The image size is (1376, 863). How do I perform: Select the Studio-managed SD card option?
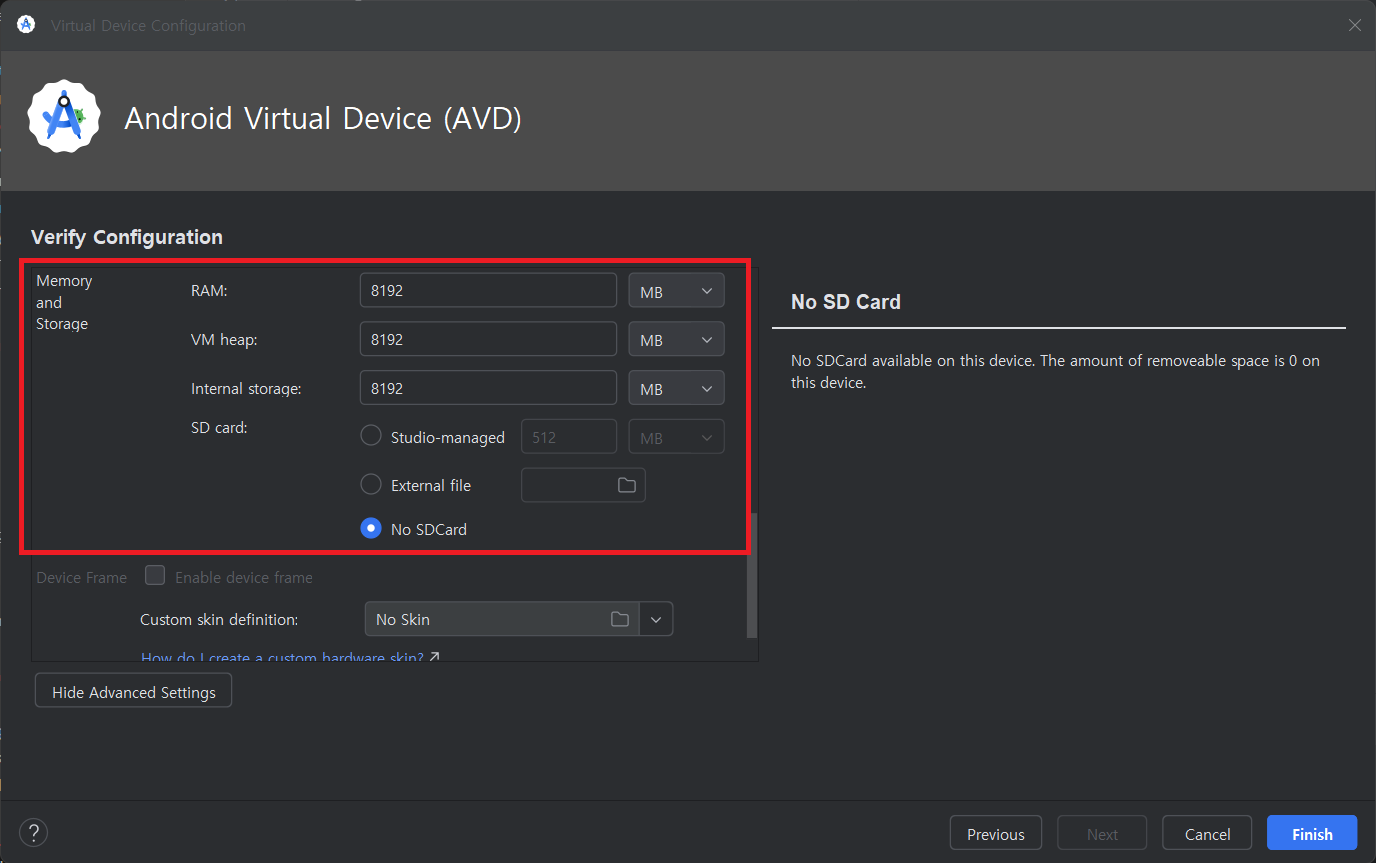pos(371,436)
